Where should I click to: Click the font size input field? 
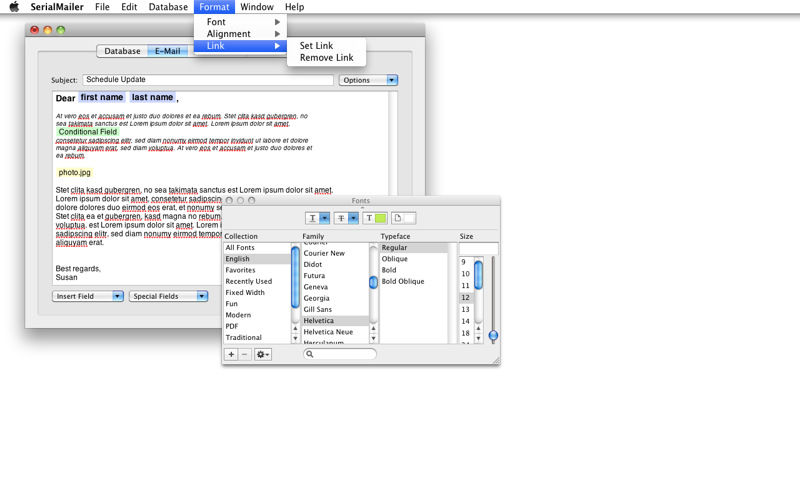tap(479, 248)
